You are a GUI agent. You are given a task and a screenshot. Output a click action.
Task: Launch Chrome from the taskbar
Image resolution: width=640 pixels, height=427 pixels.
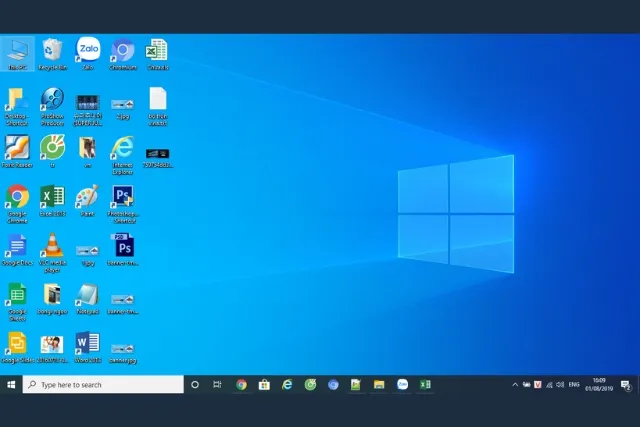click(241, 384)
